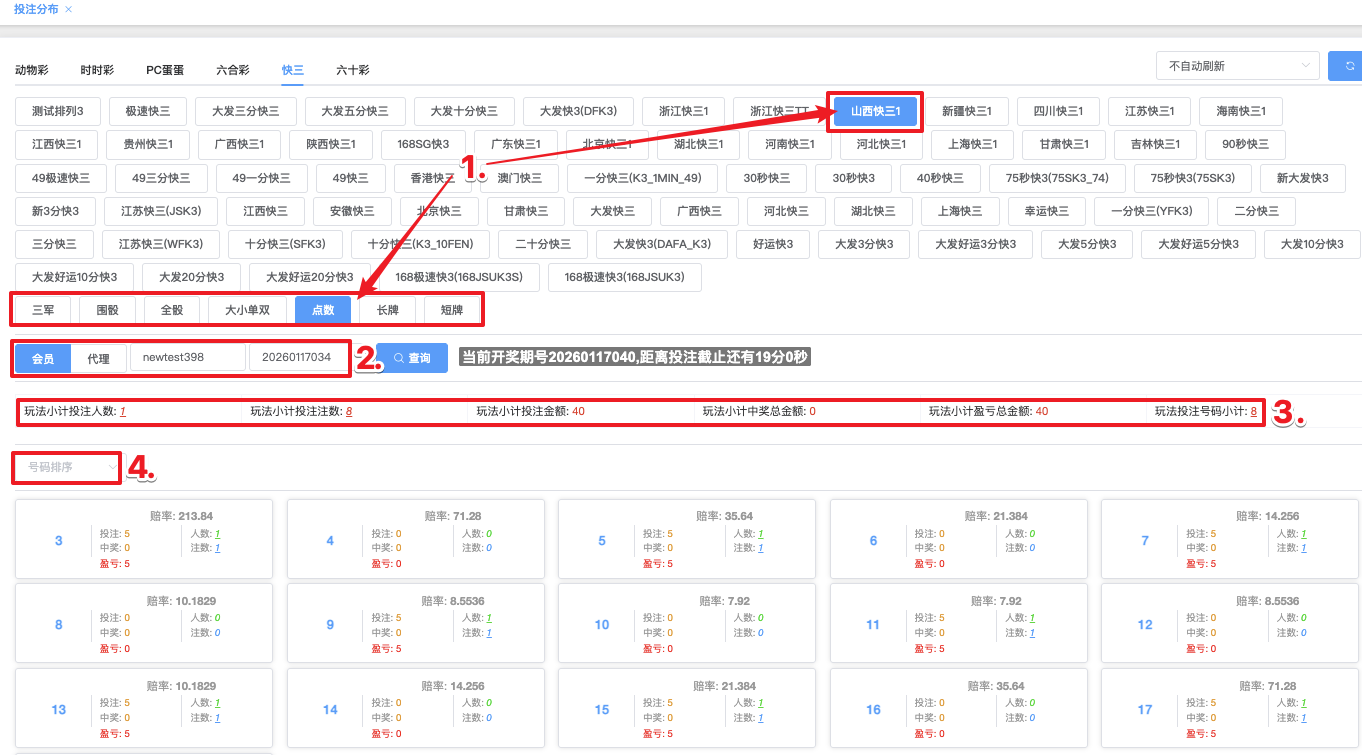Select the 新疆快三1 lottery button
This screenshot has height=755, width=1362.
point(966,111)
